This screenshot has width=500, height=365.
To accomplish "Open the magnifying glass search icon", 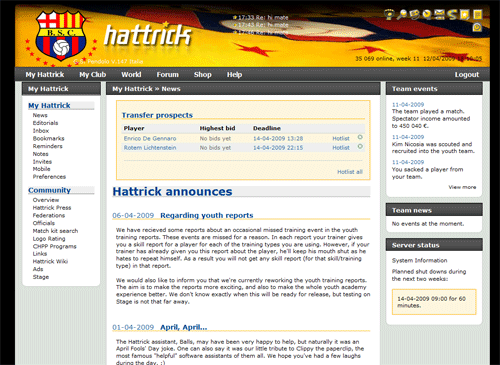I will coord(402,14).
